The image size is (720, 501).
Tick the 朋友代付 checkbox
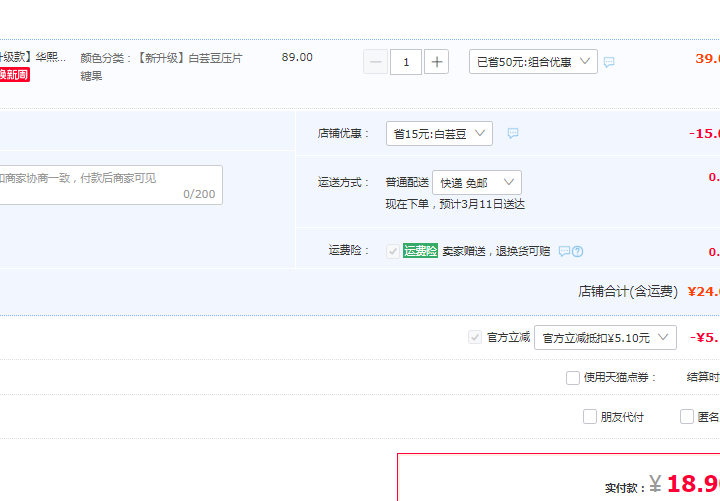[590, 417]
